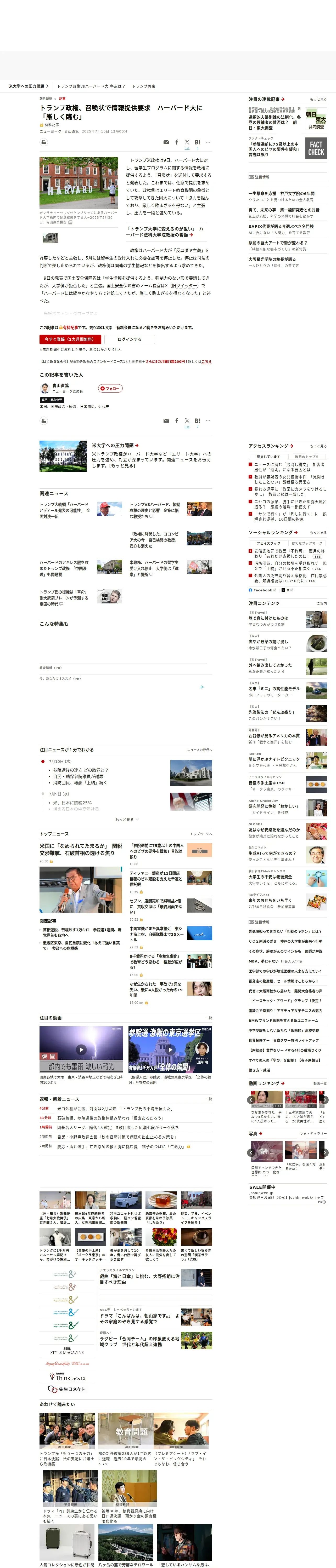This screenshot has width=336, height=1568.
Task: Share on X icon below the article byline
Action: [187, 142]
